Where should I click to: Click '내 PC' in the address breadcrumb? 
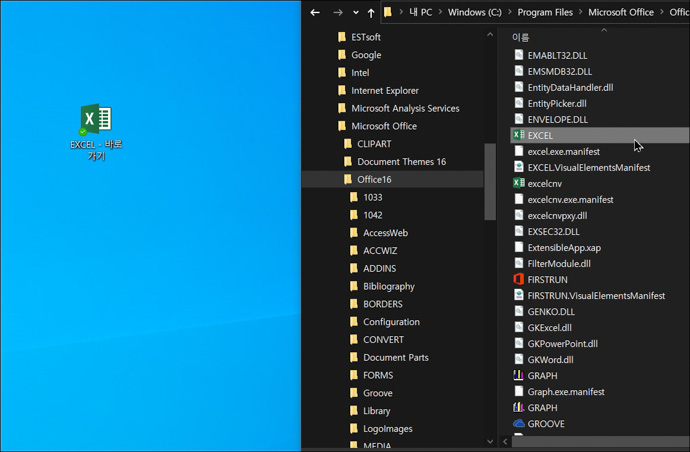pyautogui.click(x=420, y=12)
